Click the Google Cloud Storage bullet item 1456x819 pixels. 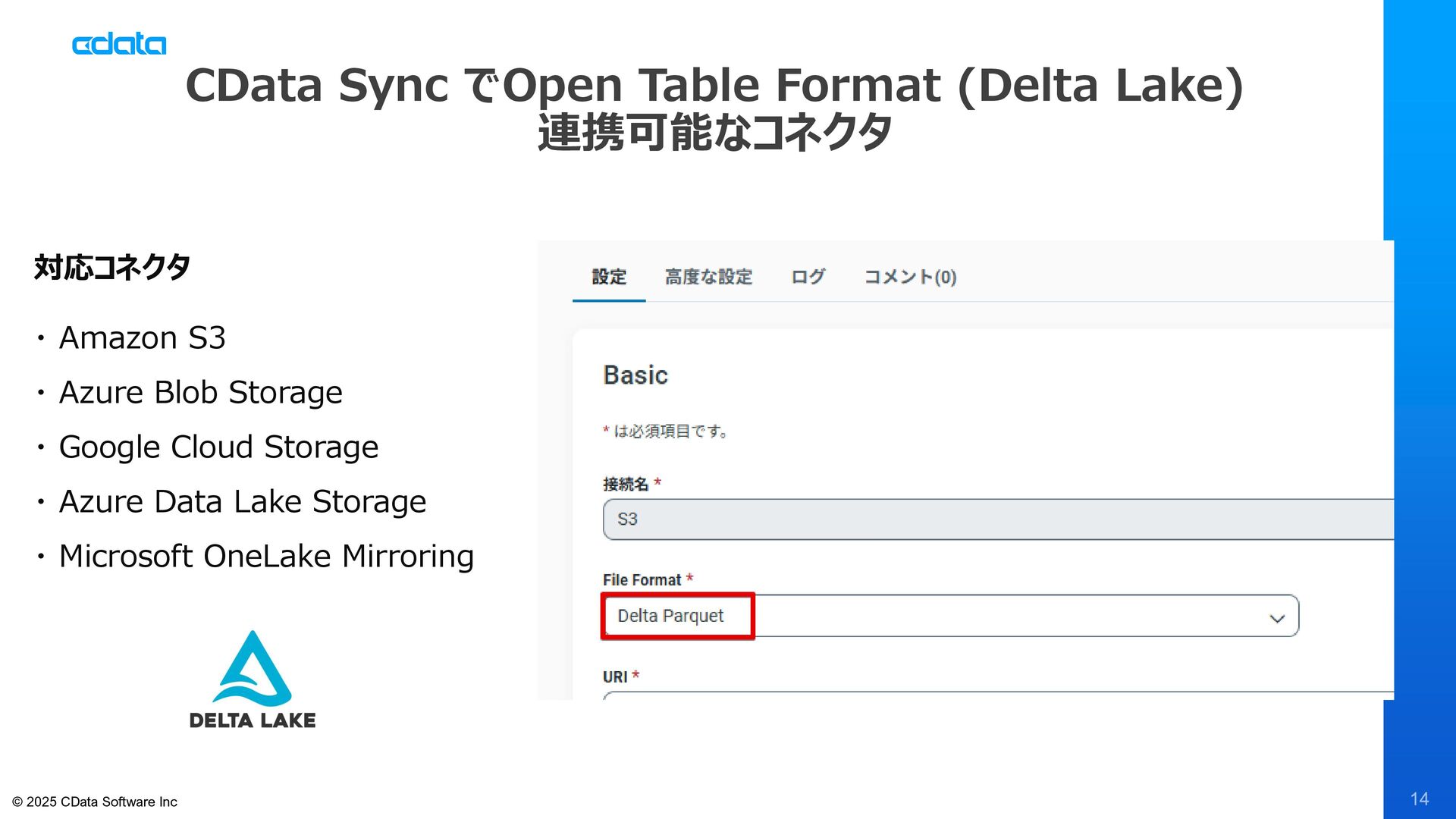[218, 447]
